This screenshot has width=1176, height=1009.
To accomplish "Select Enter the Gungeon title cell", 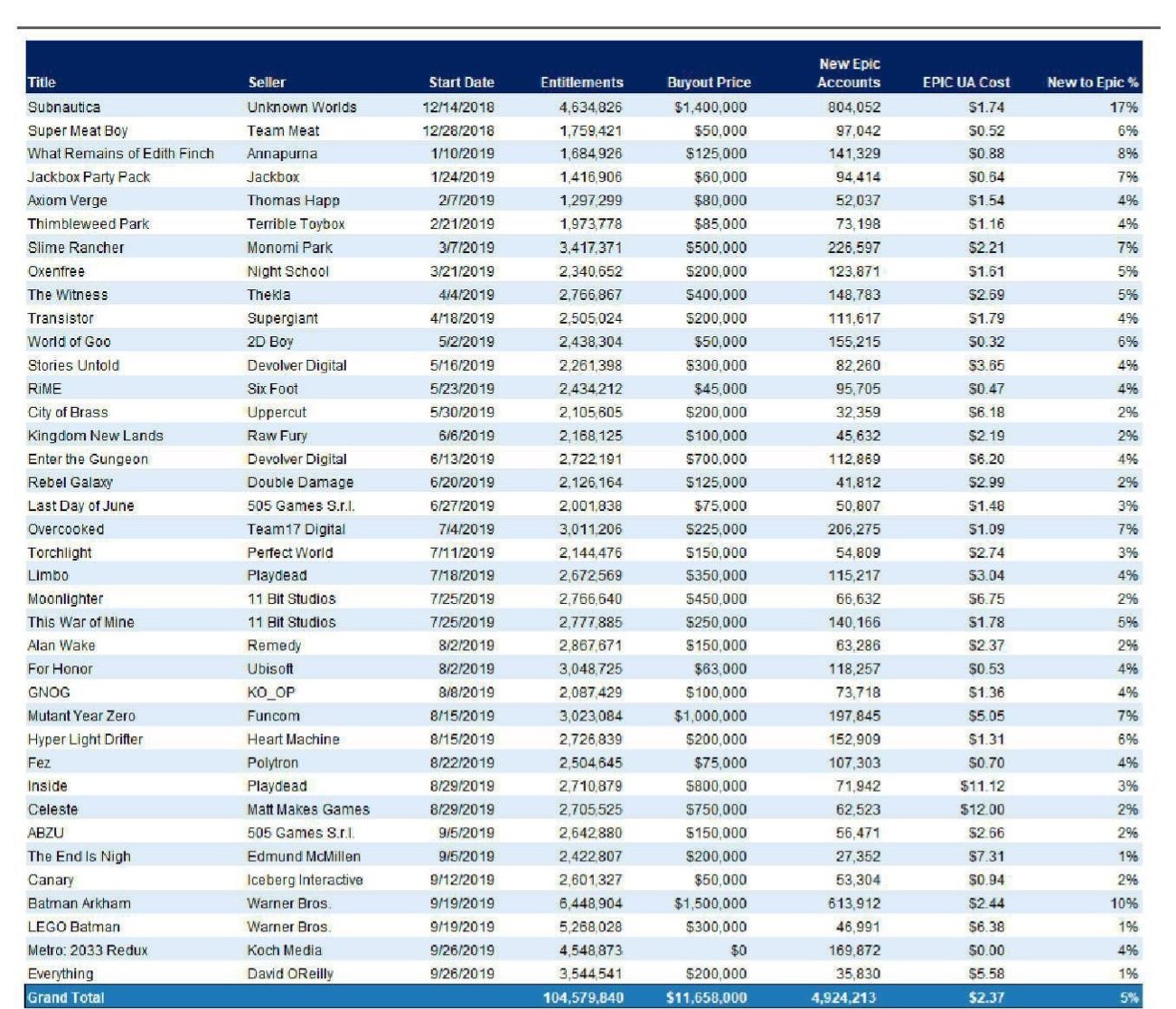I will tap(88, 459).
